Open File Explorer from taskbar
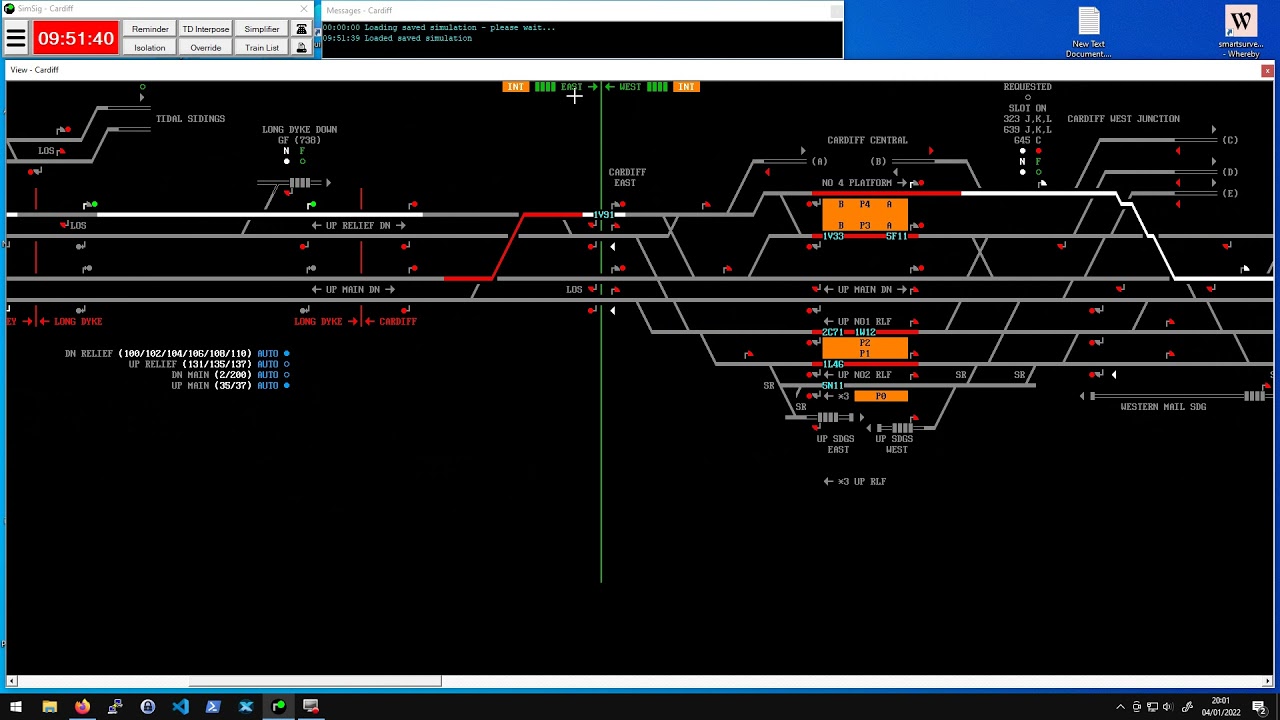The width and height of the screenshot is (1280, 720). click(49, 707)
